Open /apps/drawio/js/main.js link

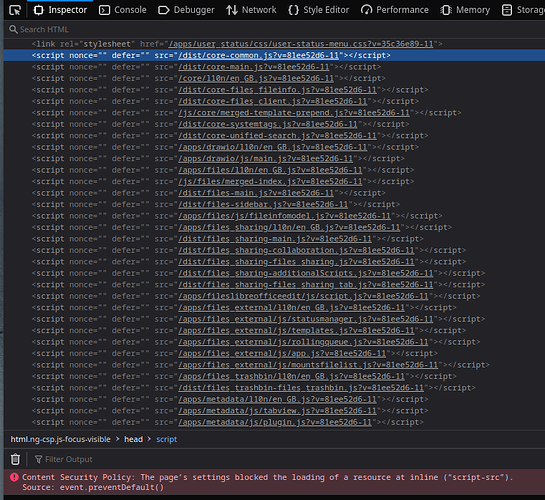click(266, 158)
